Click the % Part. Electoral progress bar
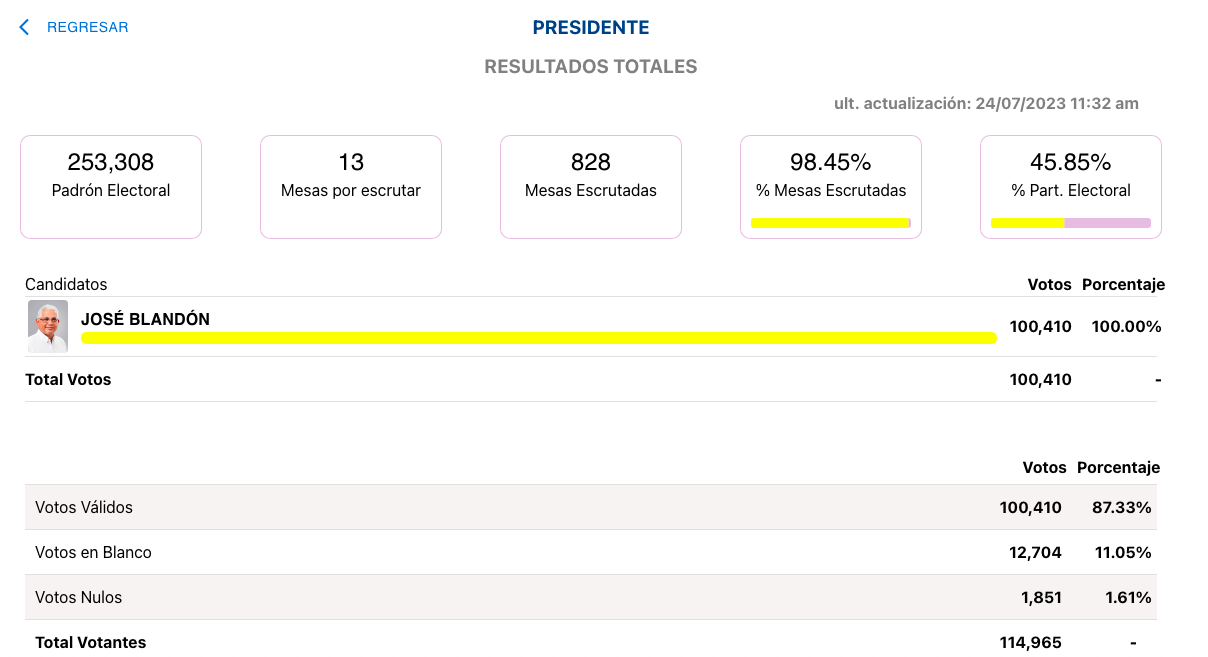This screenshot has height=657, width=1208. tap(1071, 223)
